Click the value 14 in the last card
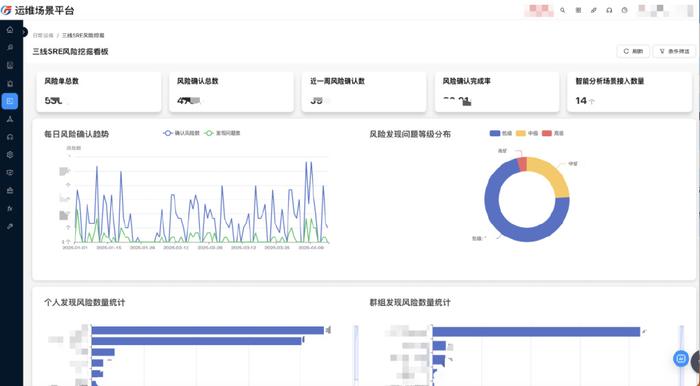Screen dimensions: 700x386 click(581, 101)
